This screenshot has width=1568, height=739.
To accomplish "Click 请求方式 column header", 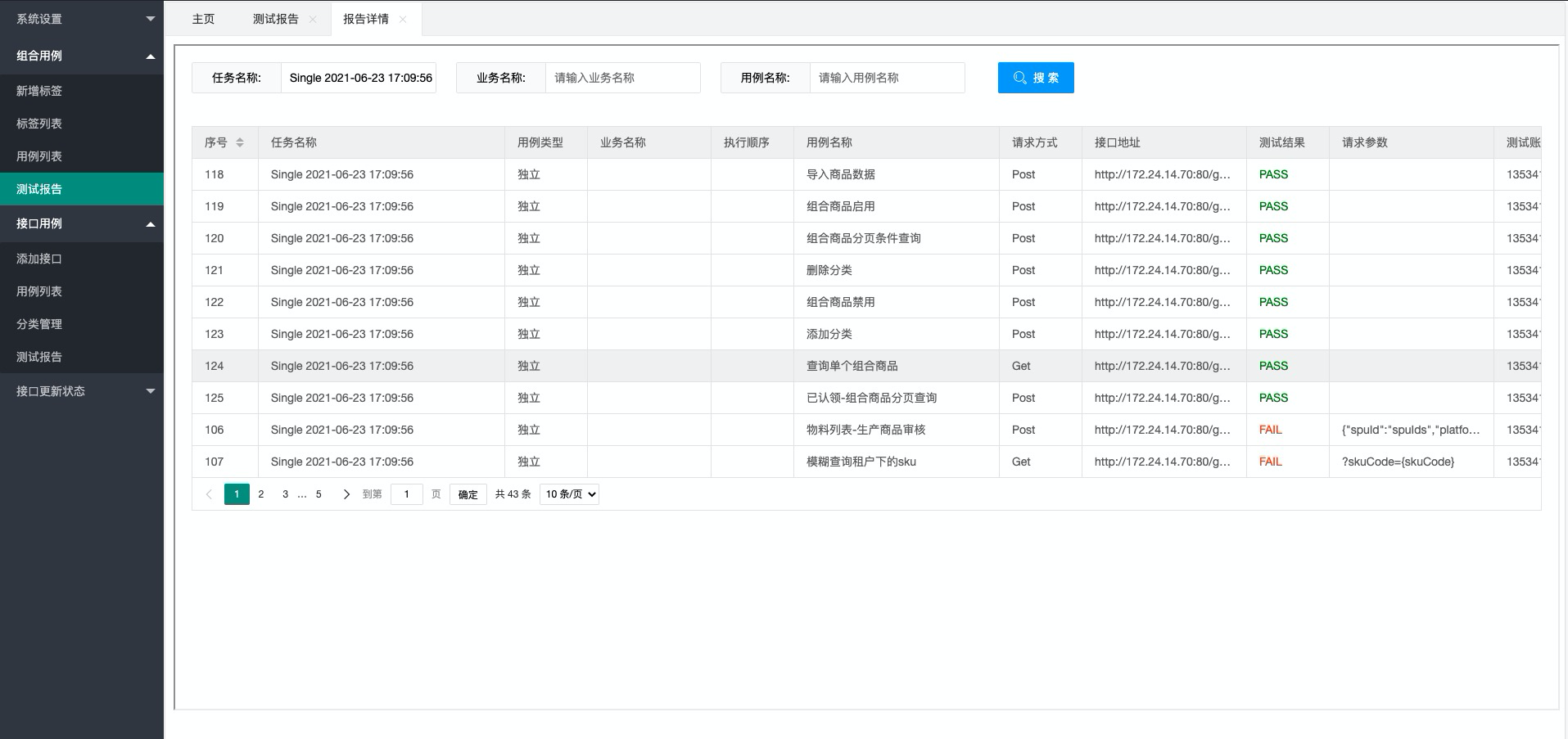I will pyautogui.click(x=1041, y=142).
